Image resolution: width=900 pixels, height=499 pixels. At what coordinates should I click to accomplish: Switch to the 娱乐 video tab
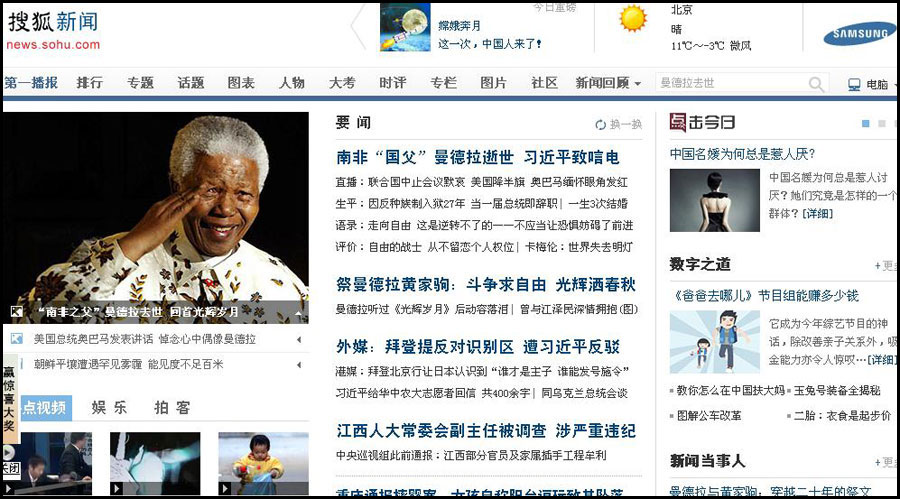[x=109, y=407]
